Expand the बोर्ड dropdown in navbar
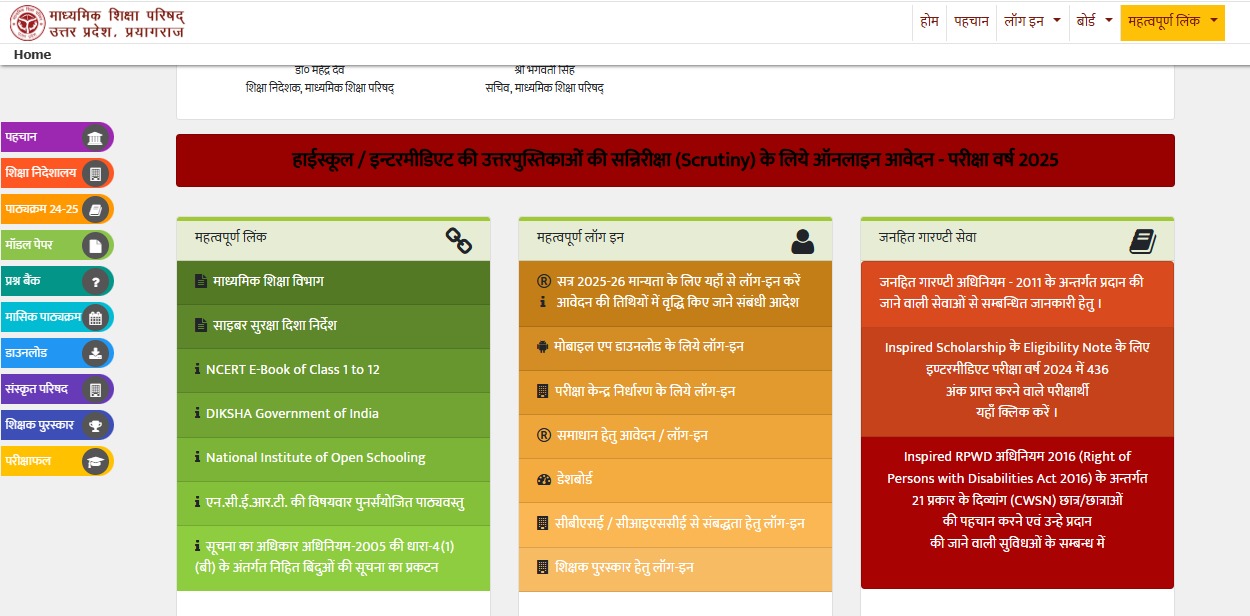The image size is (1250, 616). [x=1094, y=21]
